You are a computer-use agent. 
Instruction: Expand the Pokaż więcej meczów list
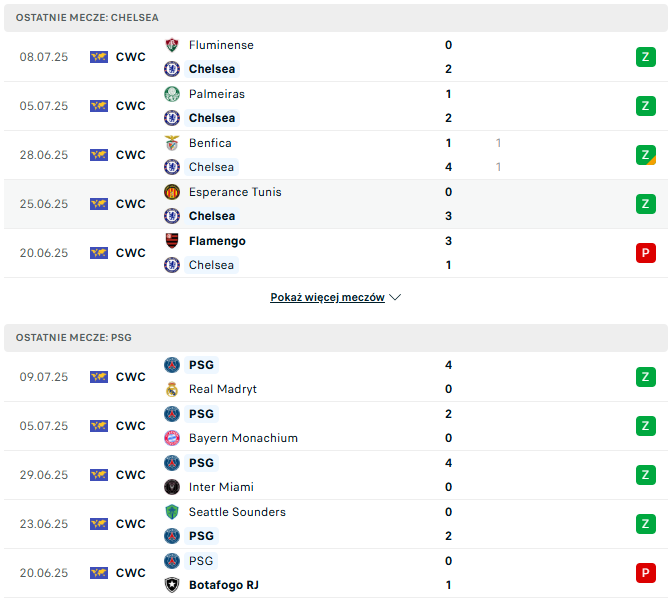(x=327, y=297)
